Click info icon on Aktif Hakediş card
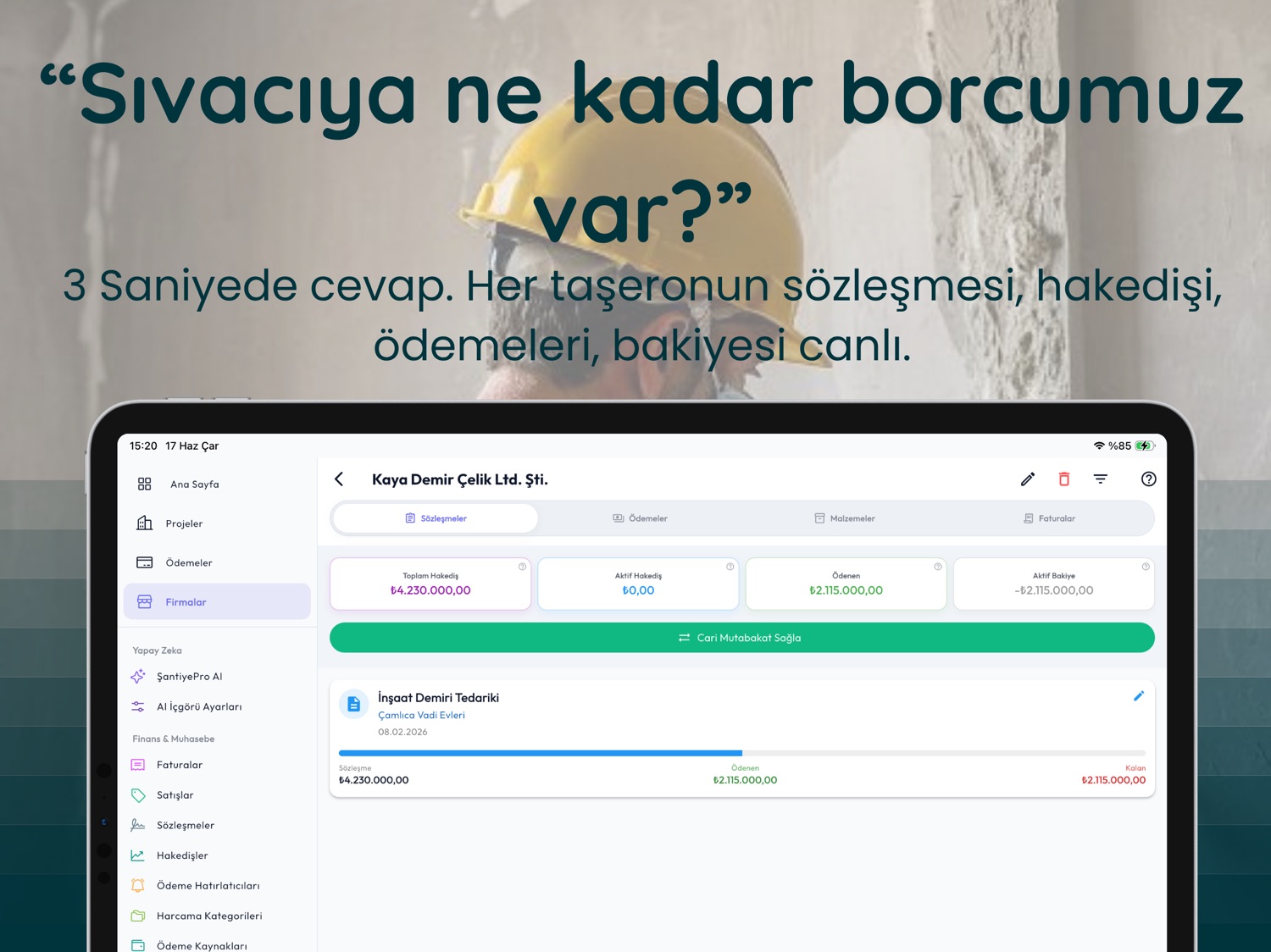Viewport: 1271px width, 952px height. [x=730, y=567]
